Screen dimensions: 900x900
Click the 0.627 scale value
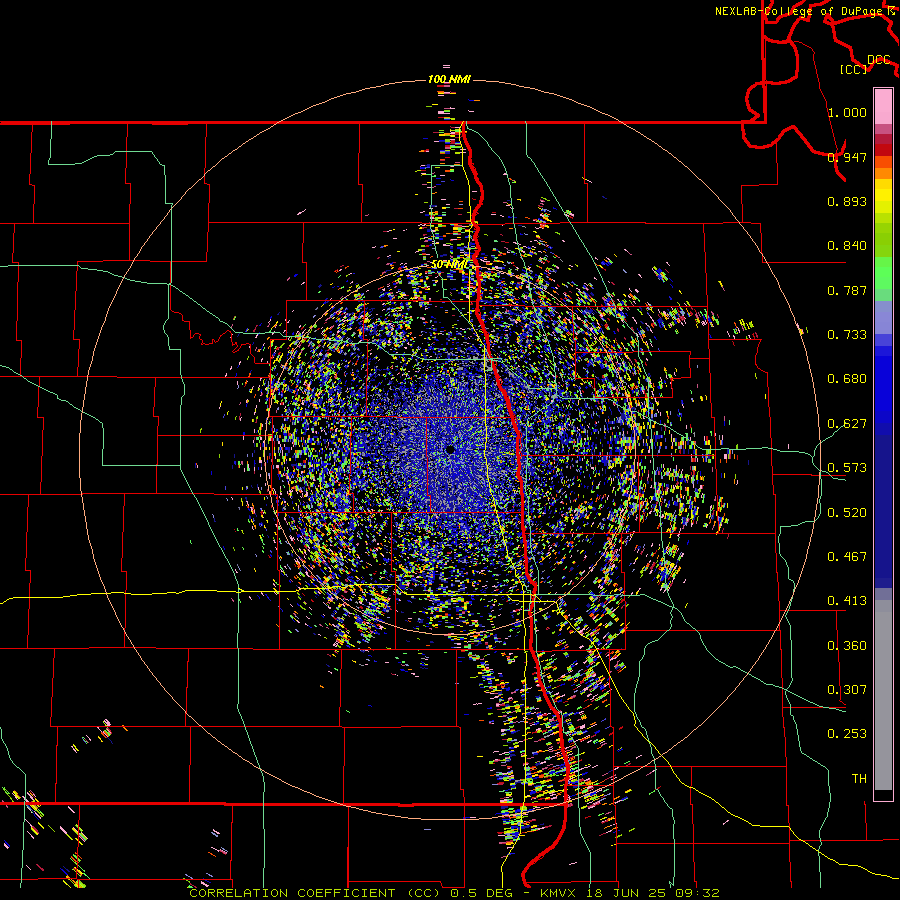coord(847,424)
